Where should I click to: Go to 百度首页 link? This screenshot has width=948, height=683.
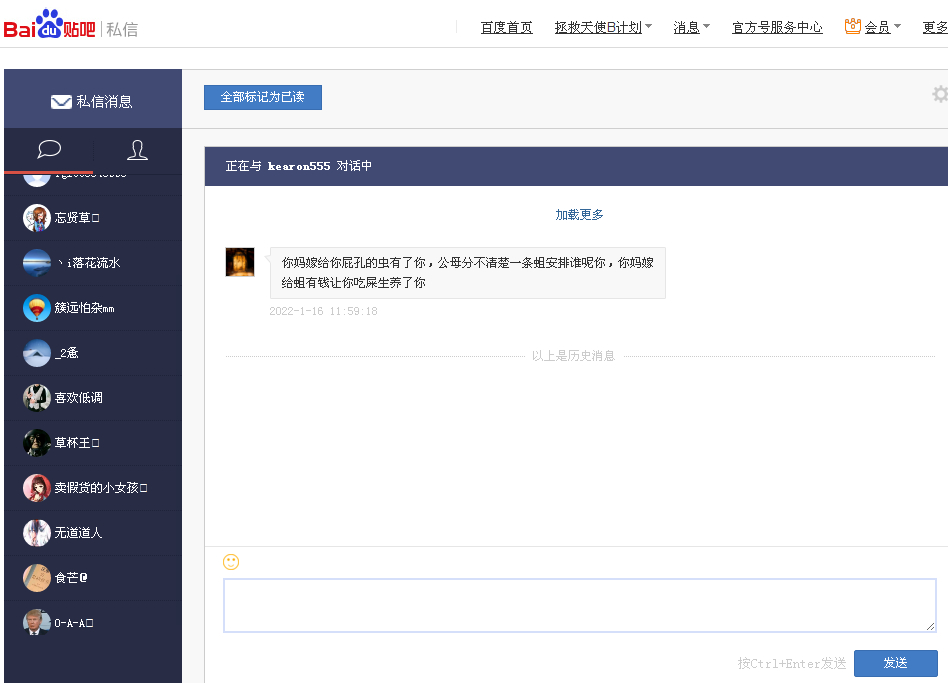click(x=506, y=27)
